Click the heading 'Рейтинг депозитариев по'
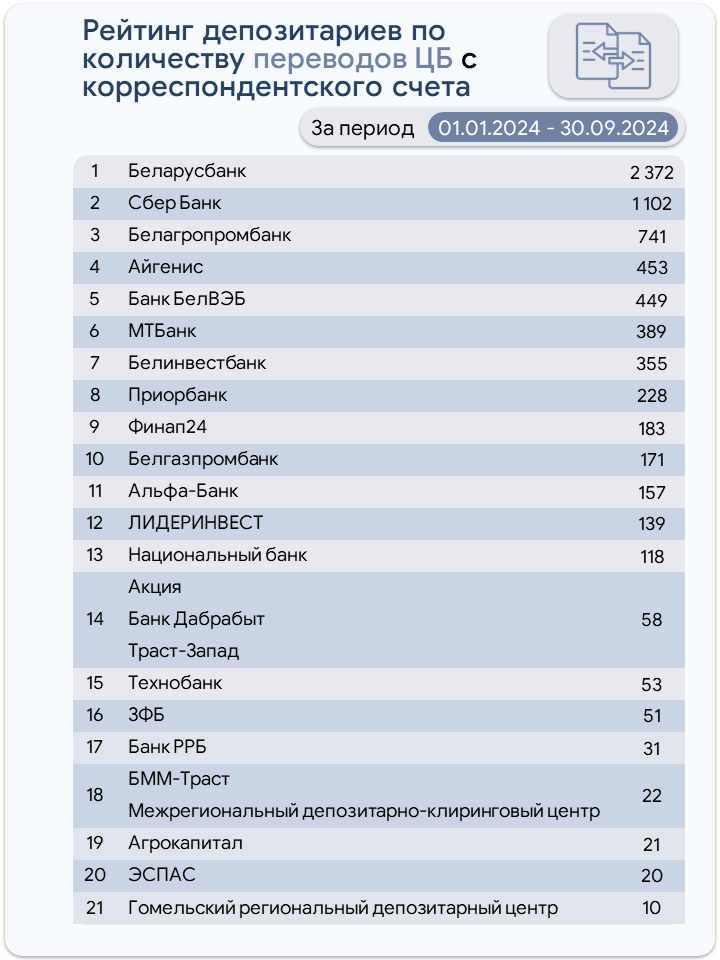 264,31
